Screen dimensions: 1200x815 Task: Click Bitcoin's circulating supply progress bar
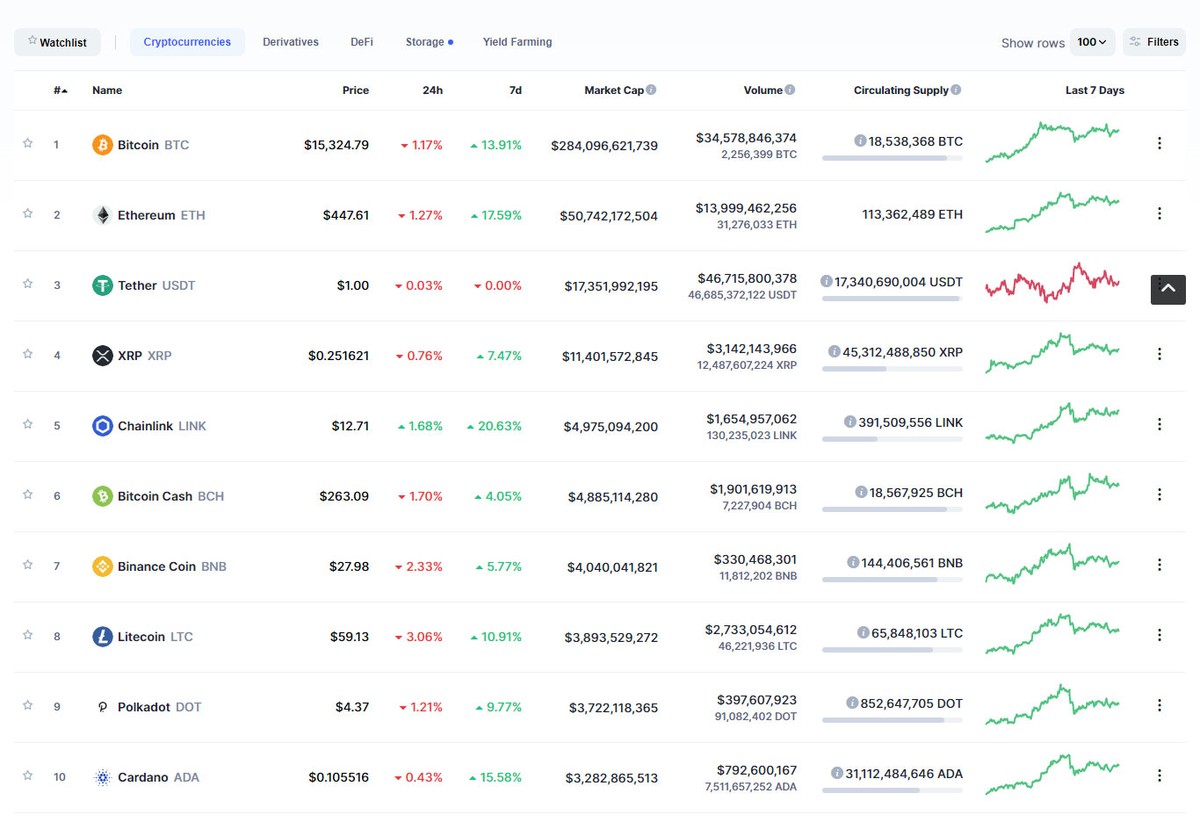tap(893, 156)
